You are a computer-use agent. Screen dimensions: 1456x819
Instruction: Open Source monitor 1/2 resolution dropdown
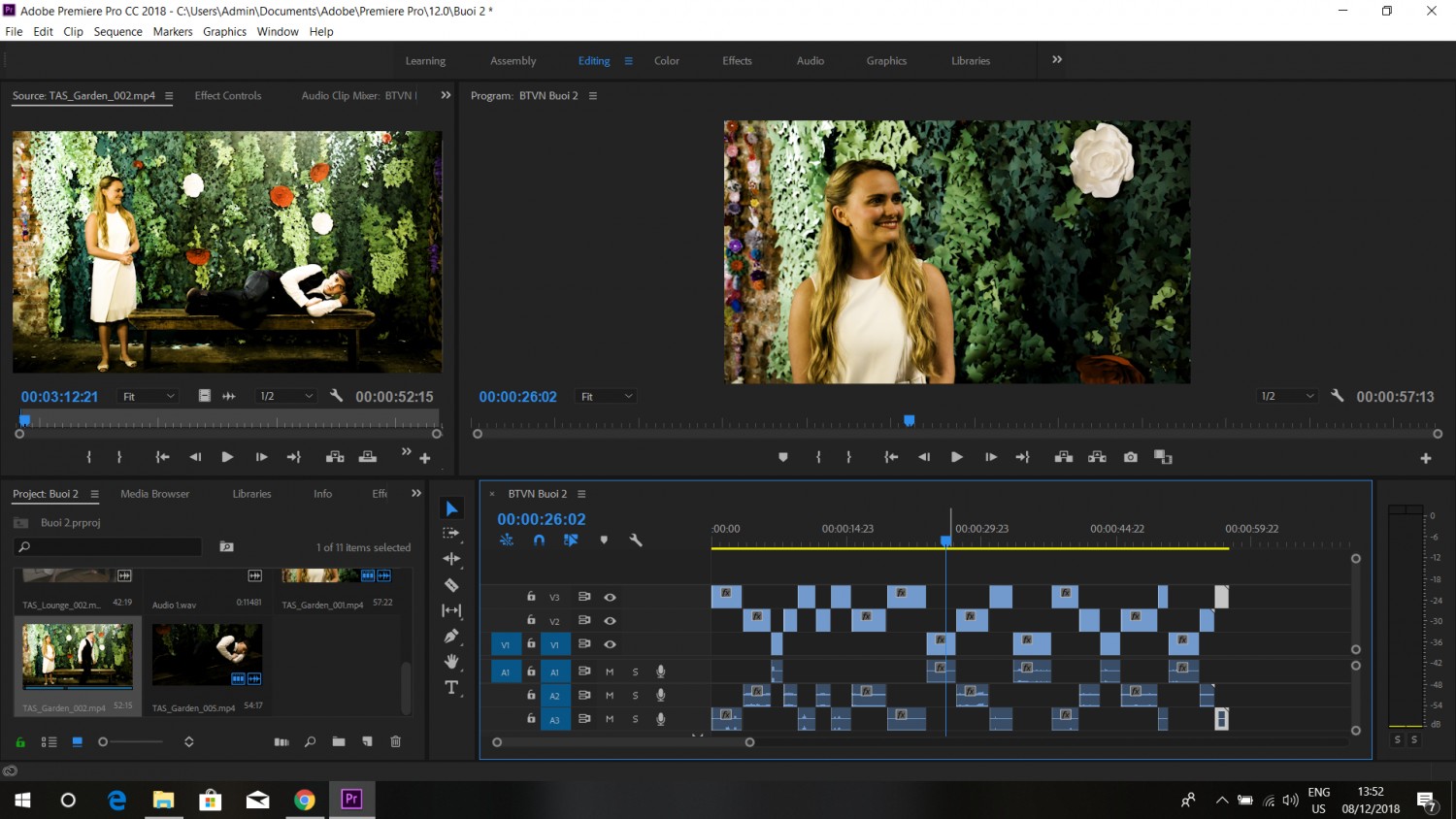pyautogui.click(x=287, y=396)
